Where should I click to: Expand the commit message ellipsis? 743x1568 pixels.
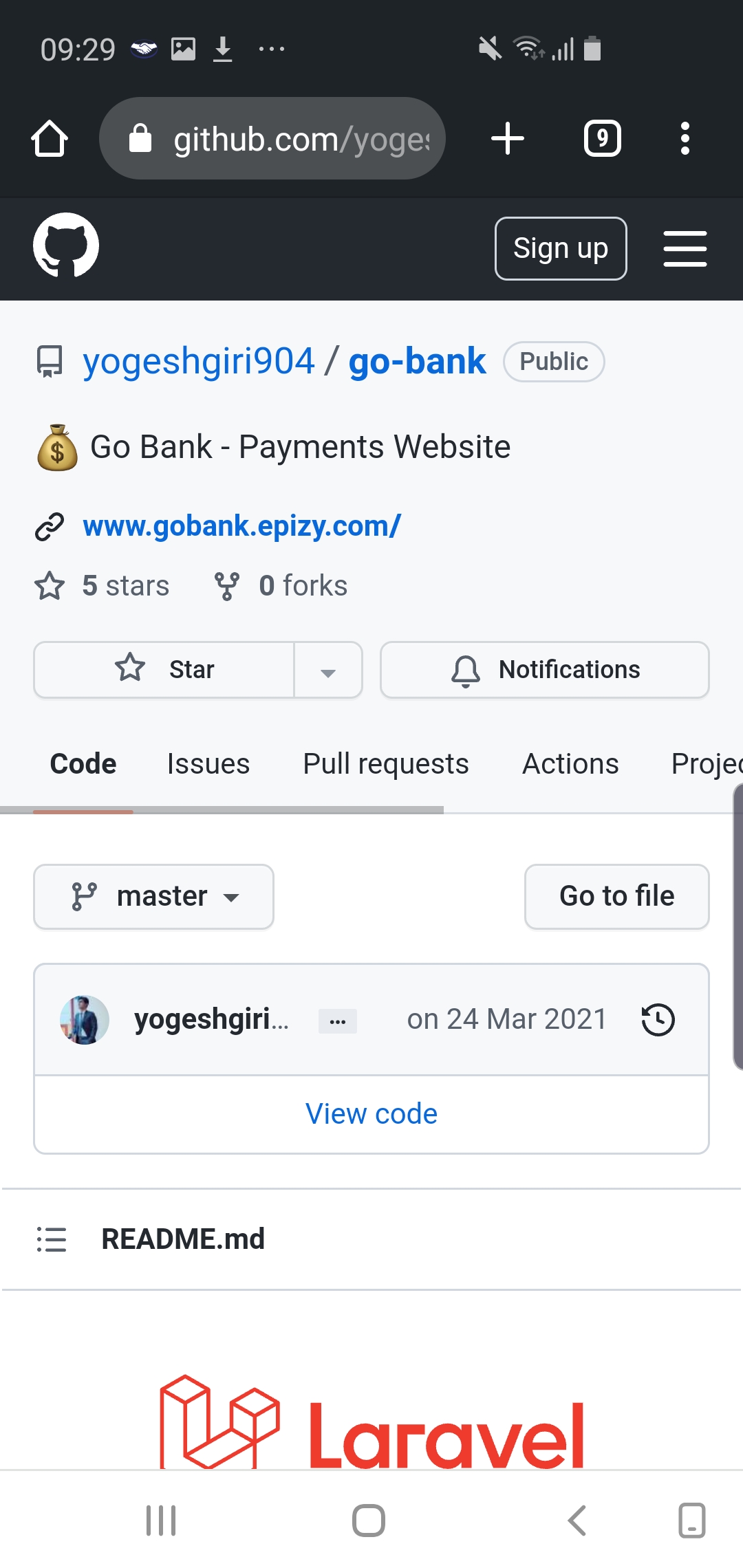click(337, 1021)
